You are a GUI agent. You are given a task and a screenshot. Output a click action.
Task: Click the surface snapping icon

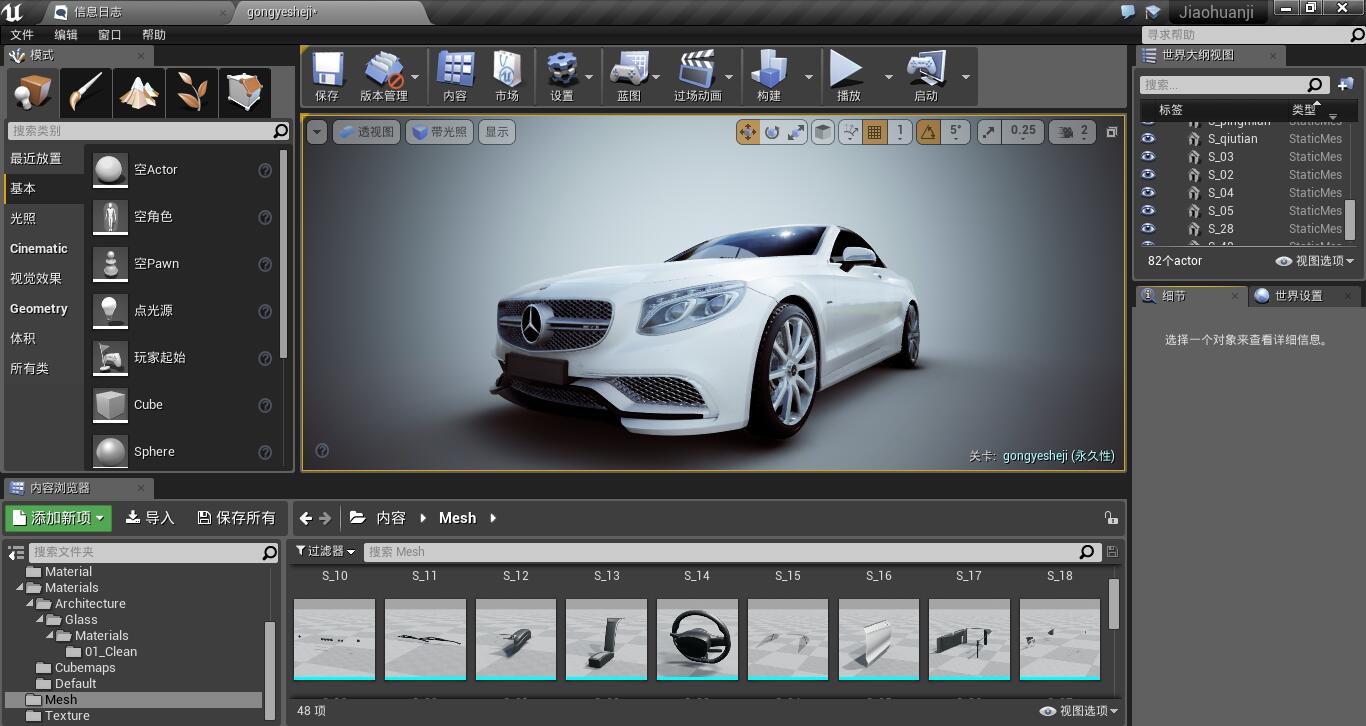pyautogui.click(x=850, y=132)
